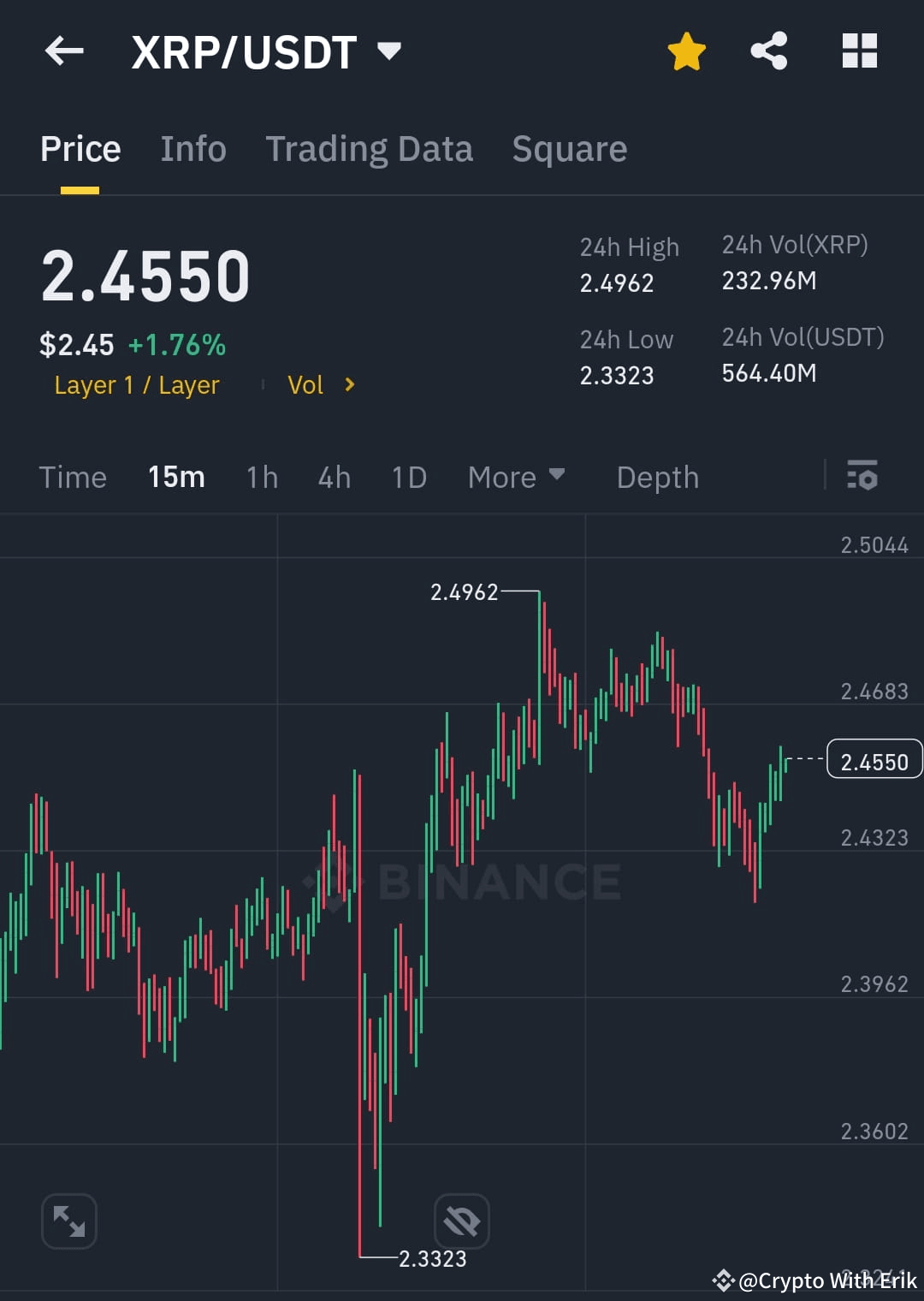Open the Vol indicator chevron

[349, 385]
